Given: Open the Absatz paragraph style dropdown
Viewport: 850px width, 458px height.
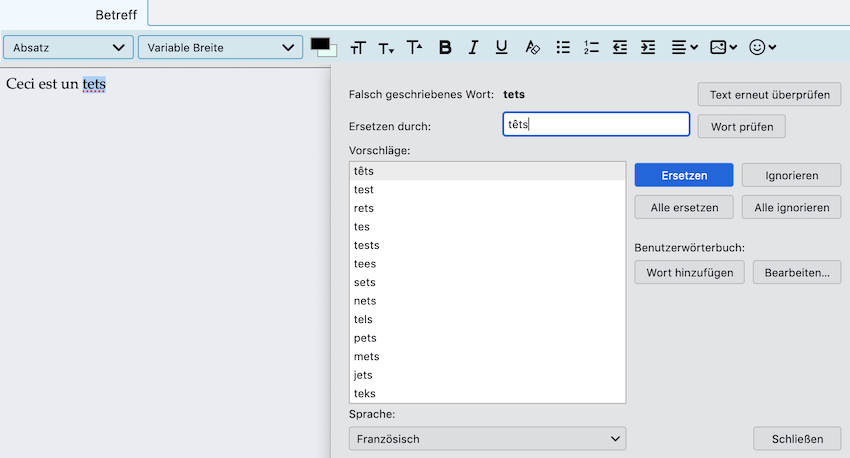Looking at the screenshot, I should click(68, 47).
